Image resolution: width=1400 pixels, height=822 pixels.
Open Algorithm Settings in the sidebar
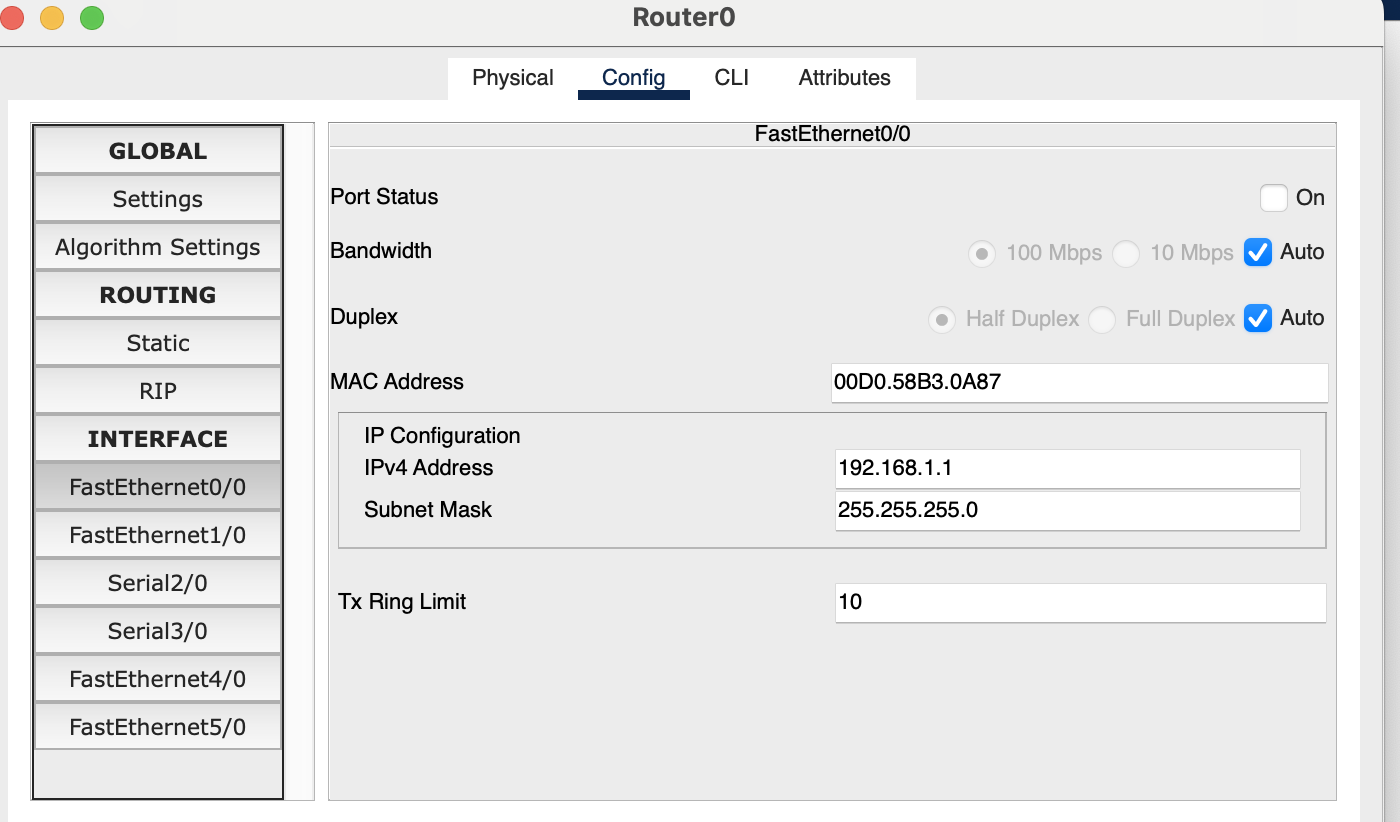point(158,247)
